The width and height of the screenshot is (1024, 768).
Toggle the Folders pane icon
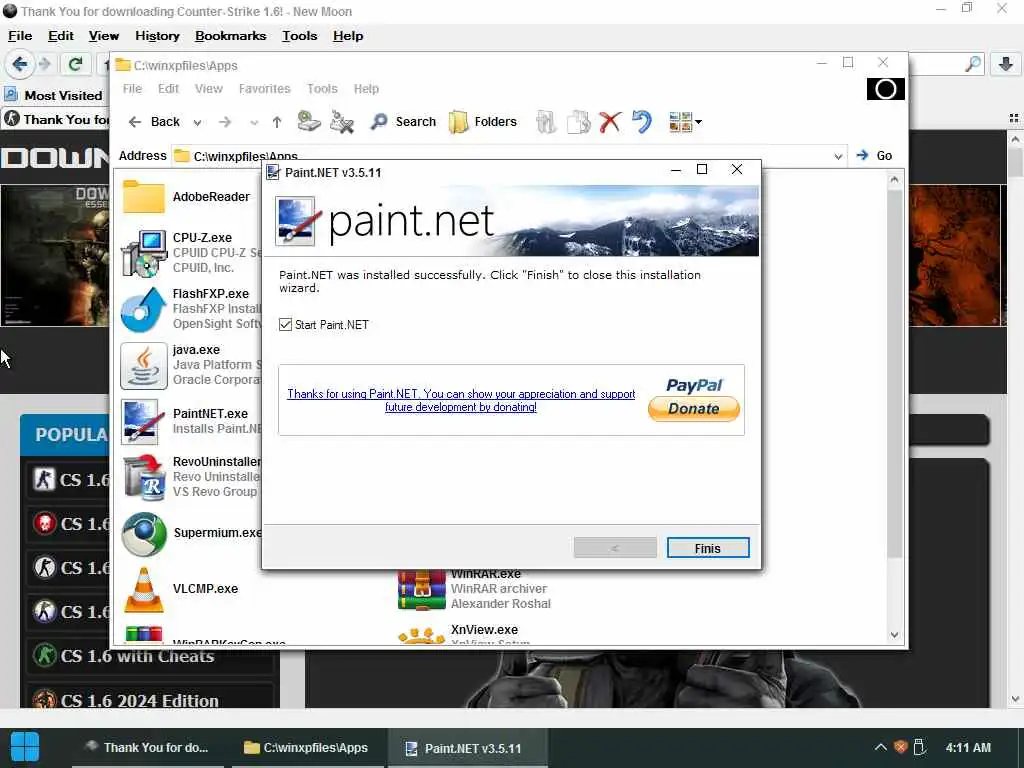coord(458,121)
